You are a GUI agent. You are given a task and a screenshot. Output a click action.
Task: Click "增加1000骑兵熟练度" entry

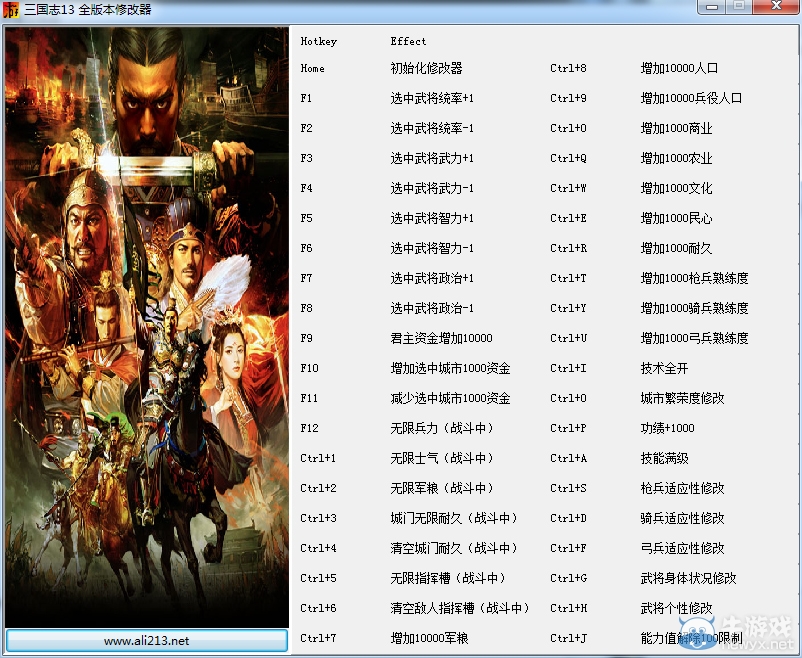click(x=695, y=309)
